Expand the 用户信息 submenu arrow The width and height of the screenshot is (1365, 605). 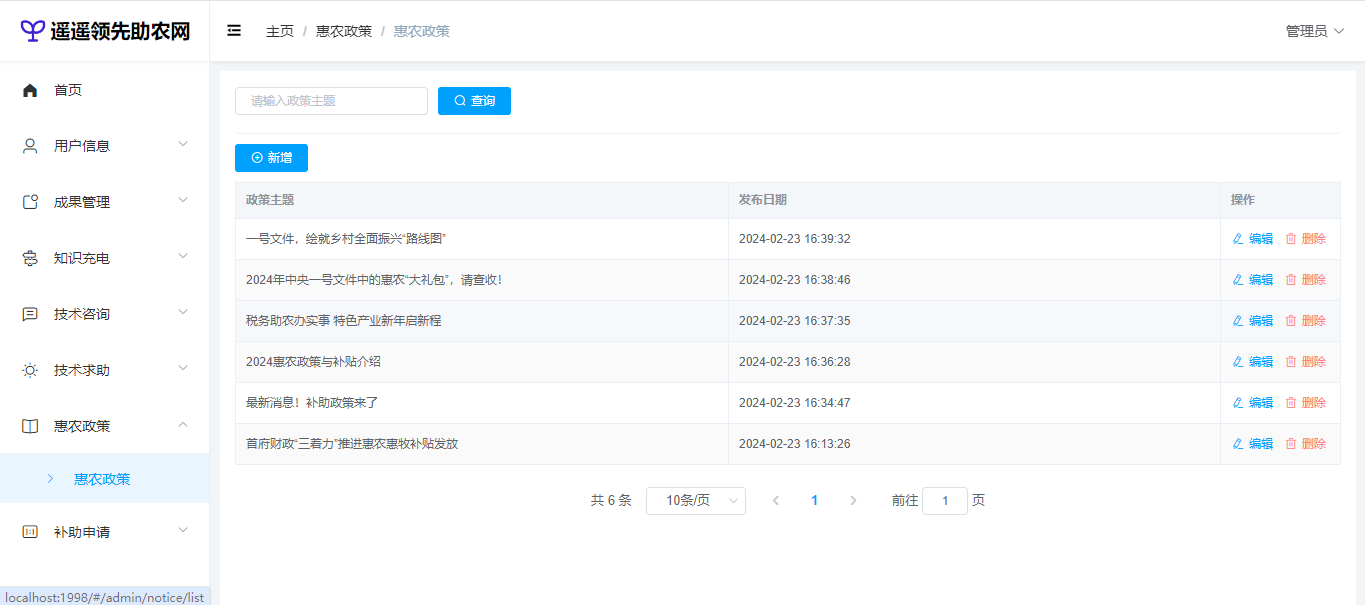click(x=183, y=145)
